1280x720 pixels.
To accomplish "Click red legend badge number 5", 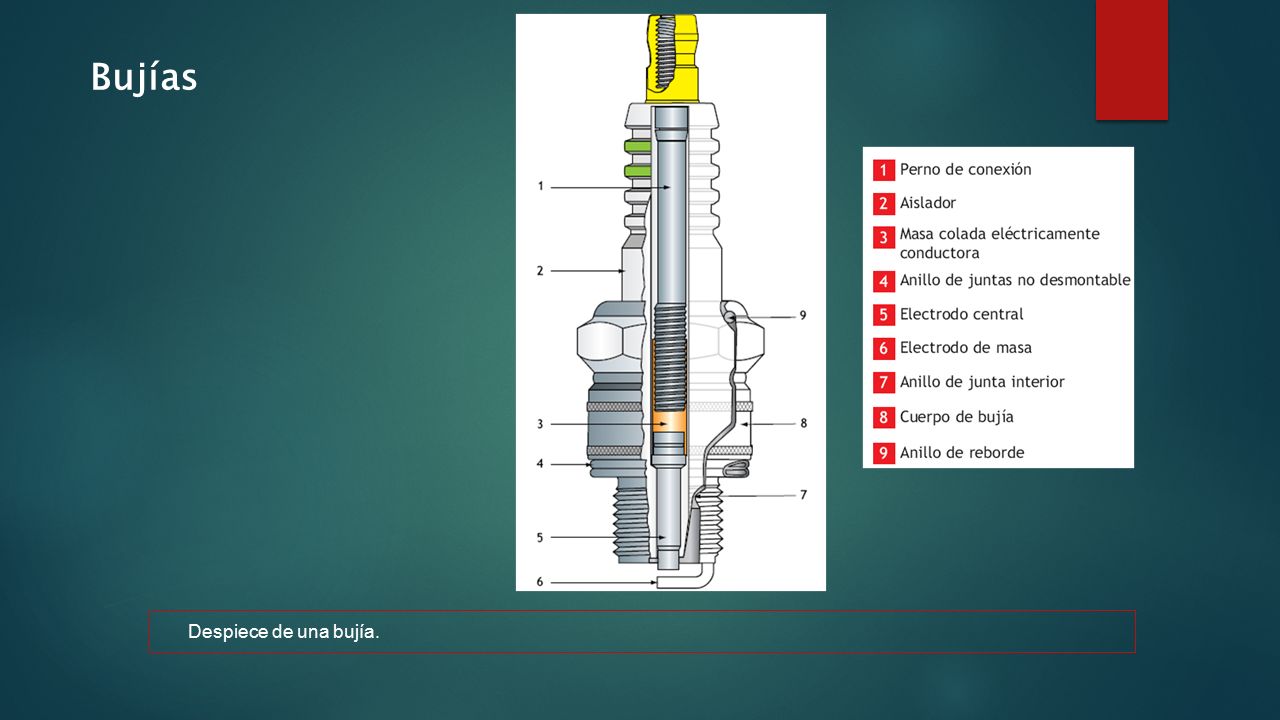I will click(x=883, y=315).
